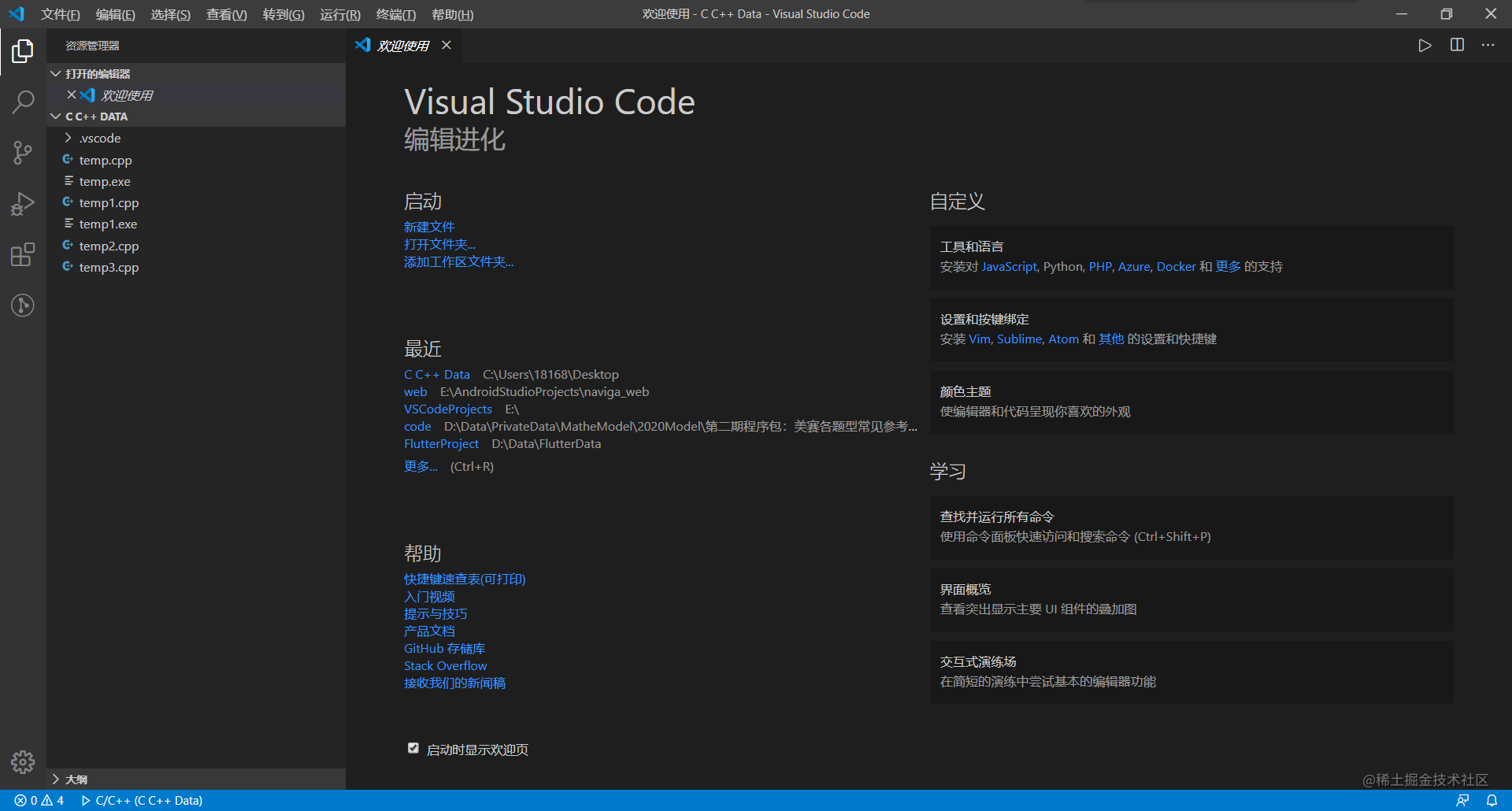The width and height of the screenshot is (1512, 811).
Task: Open the Run and Debug view
Action: (23, 204)
